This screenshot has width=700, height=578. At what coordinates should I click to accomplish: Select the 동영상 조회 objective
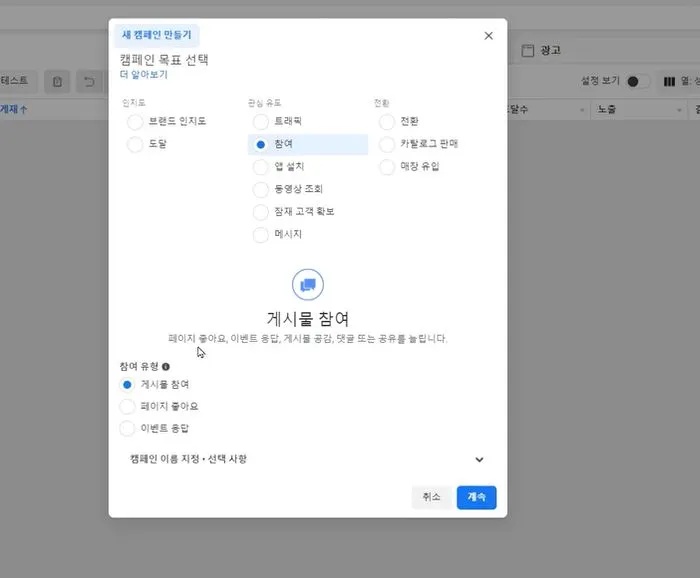[x=261, y=189]
